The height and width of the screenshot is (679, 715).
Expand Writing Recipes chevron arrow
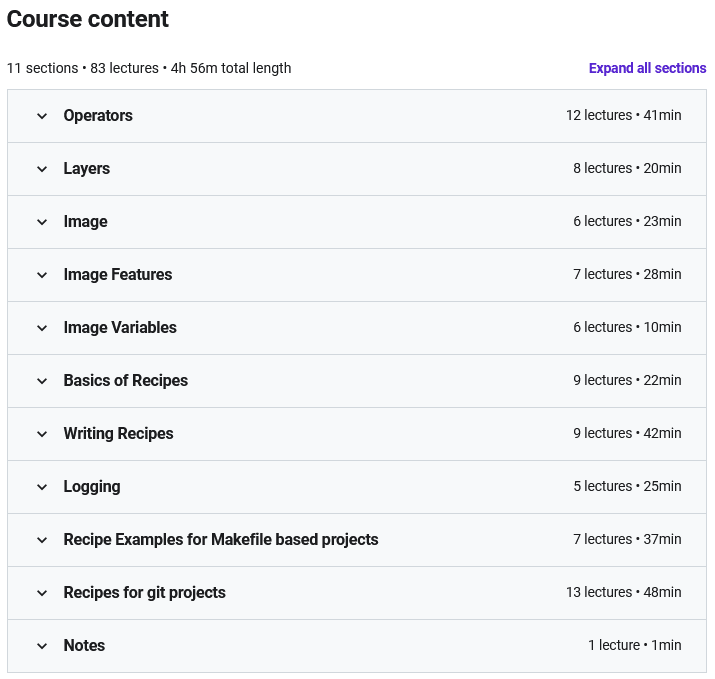click(x=42, y=434)
